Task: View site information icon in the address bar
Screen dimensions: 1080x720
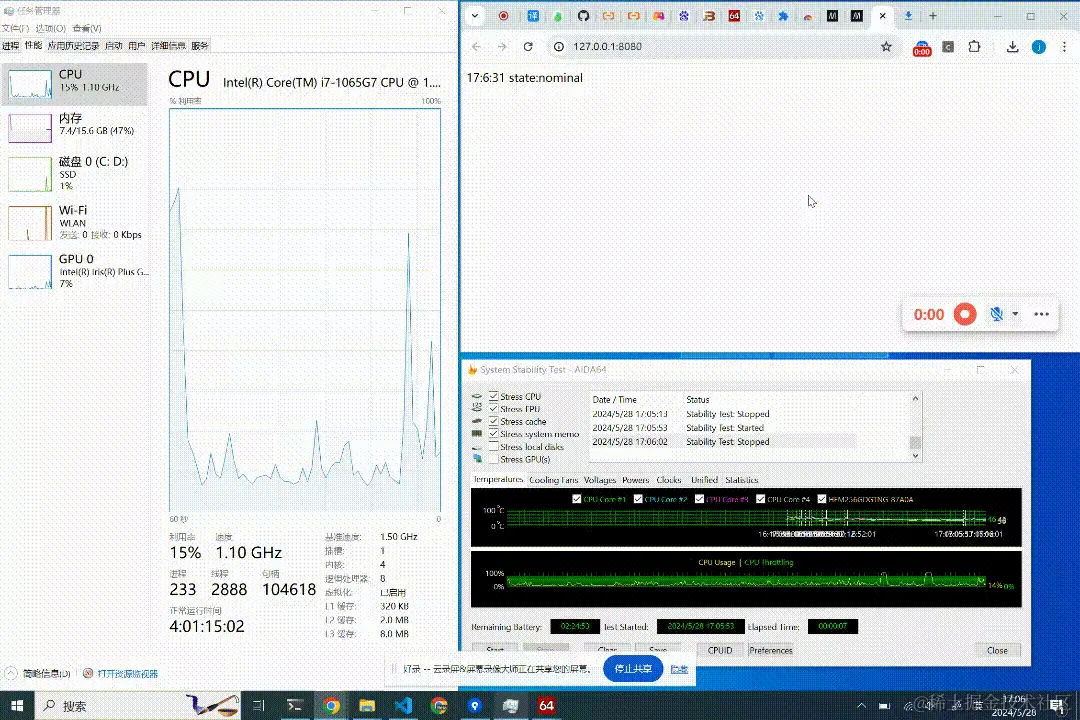Action: (x=559, y=47)
